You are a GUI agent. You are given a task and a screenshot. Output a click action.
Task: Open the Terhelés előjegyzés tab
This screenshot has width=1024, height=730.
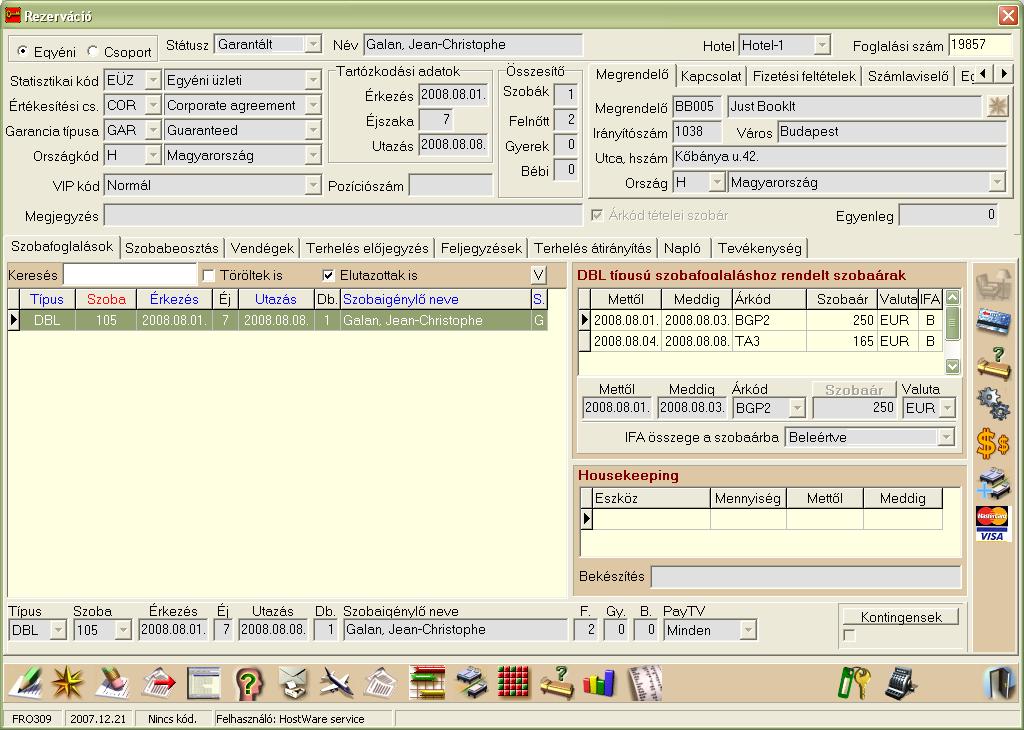(x=367, y=248)
